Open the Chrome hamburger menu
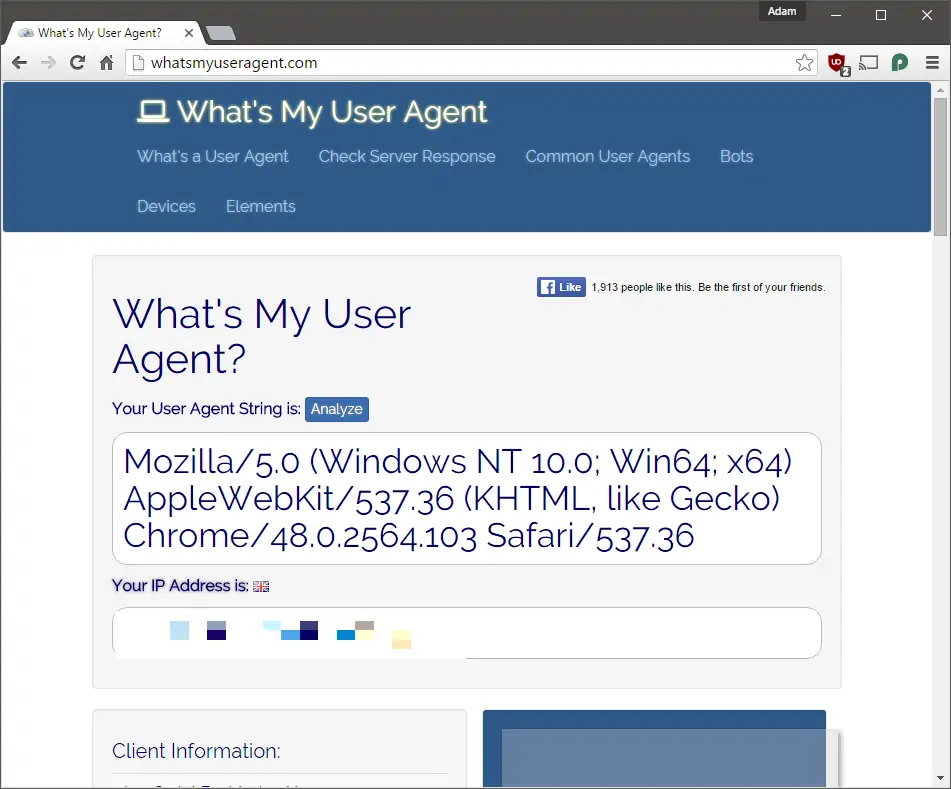The height and width of the screenshot is (789, 951). click(932, 62)
